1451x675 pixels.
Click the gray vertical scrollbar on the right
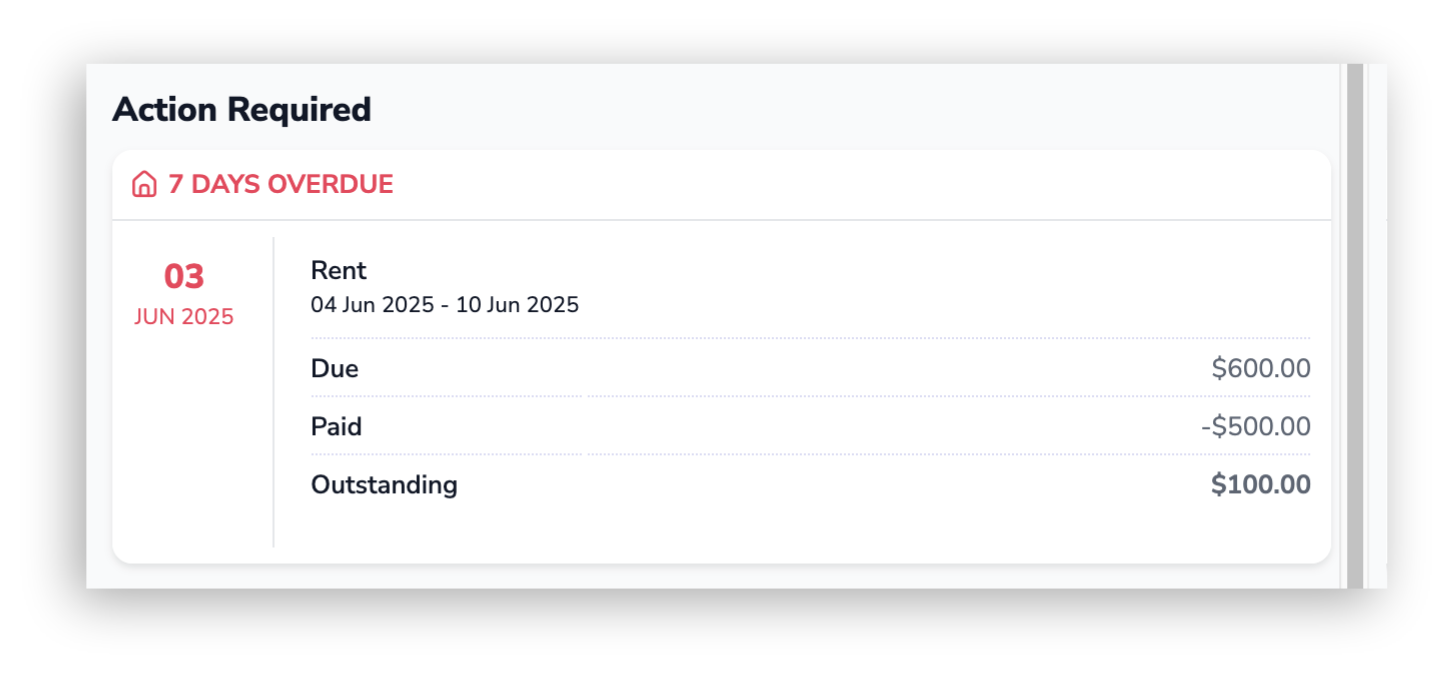pyautogui.click(x=1355, y=326)
